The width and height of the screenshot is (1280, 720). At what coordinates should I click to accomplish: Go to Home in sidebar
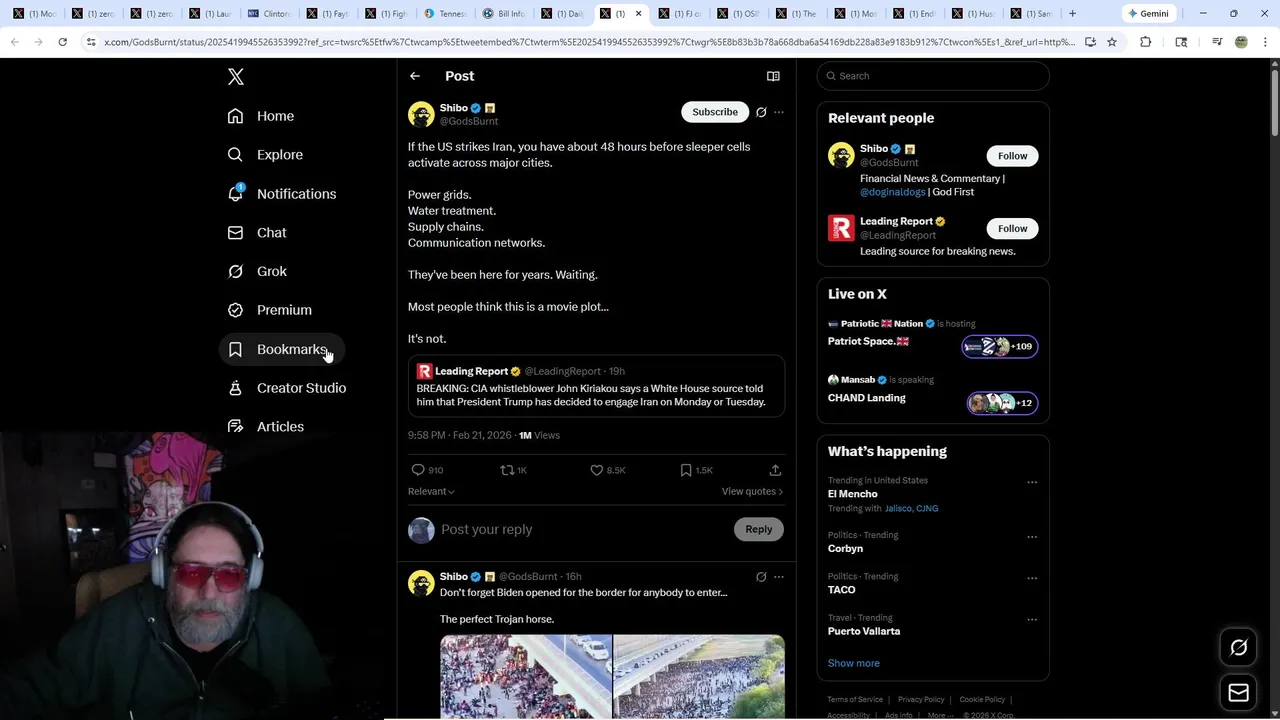[261, 116]
